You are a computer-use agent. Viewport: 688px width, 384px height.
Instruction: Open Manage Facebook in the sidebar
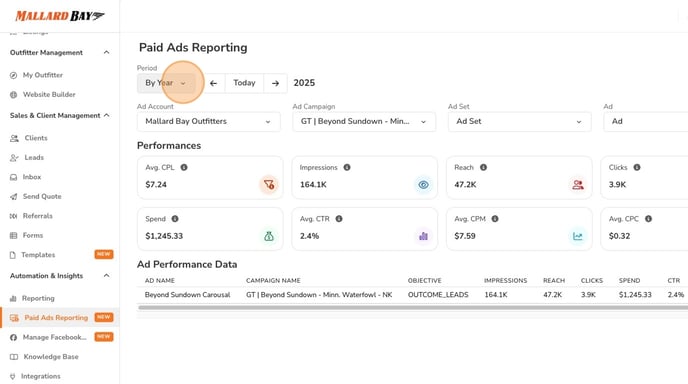click(x=54, y=337)
